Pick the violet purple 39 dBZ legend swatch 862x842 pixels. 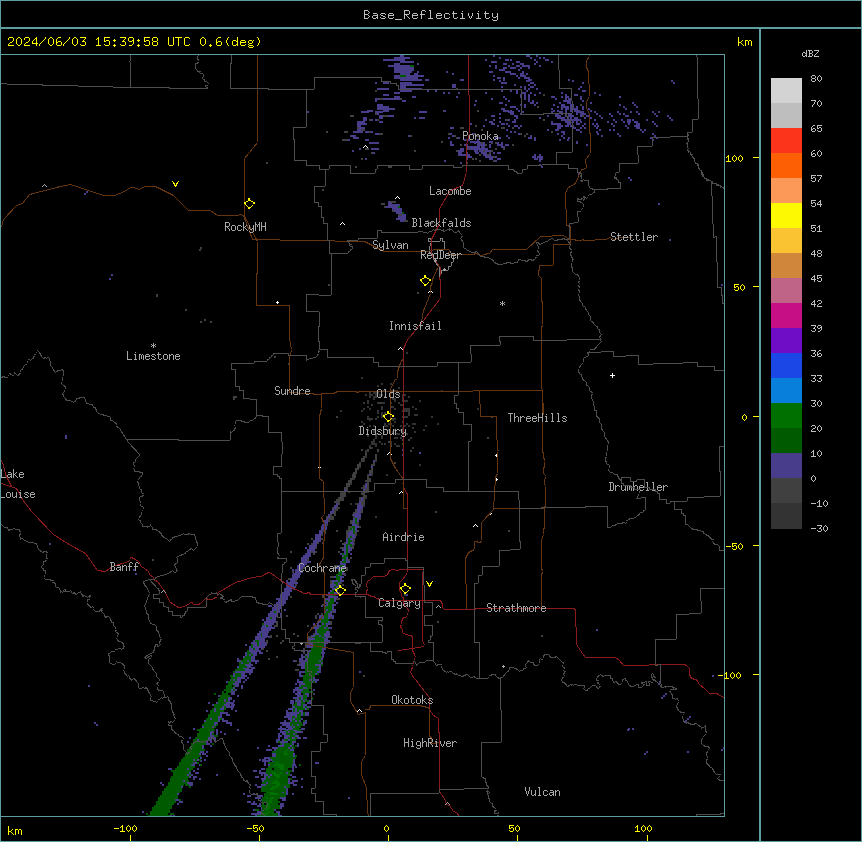(x=786, y=340)
